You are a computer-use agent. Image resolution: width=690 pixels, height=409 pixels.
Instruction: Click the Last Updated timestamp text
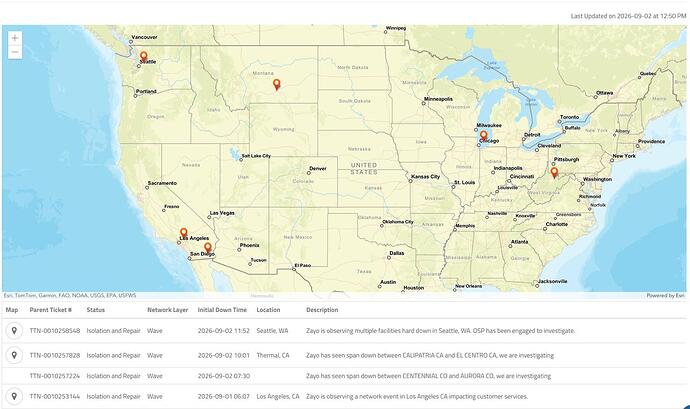click(x=628, y=16)
